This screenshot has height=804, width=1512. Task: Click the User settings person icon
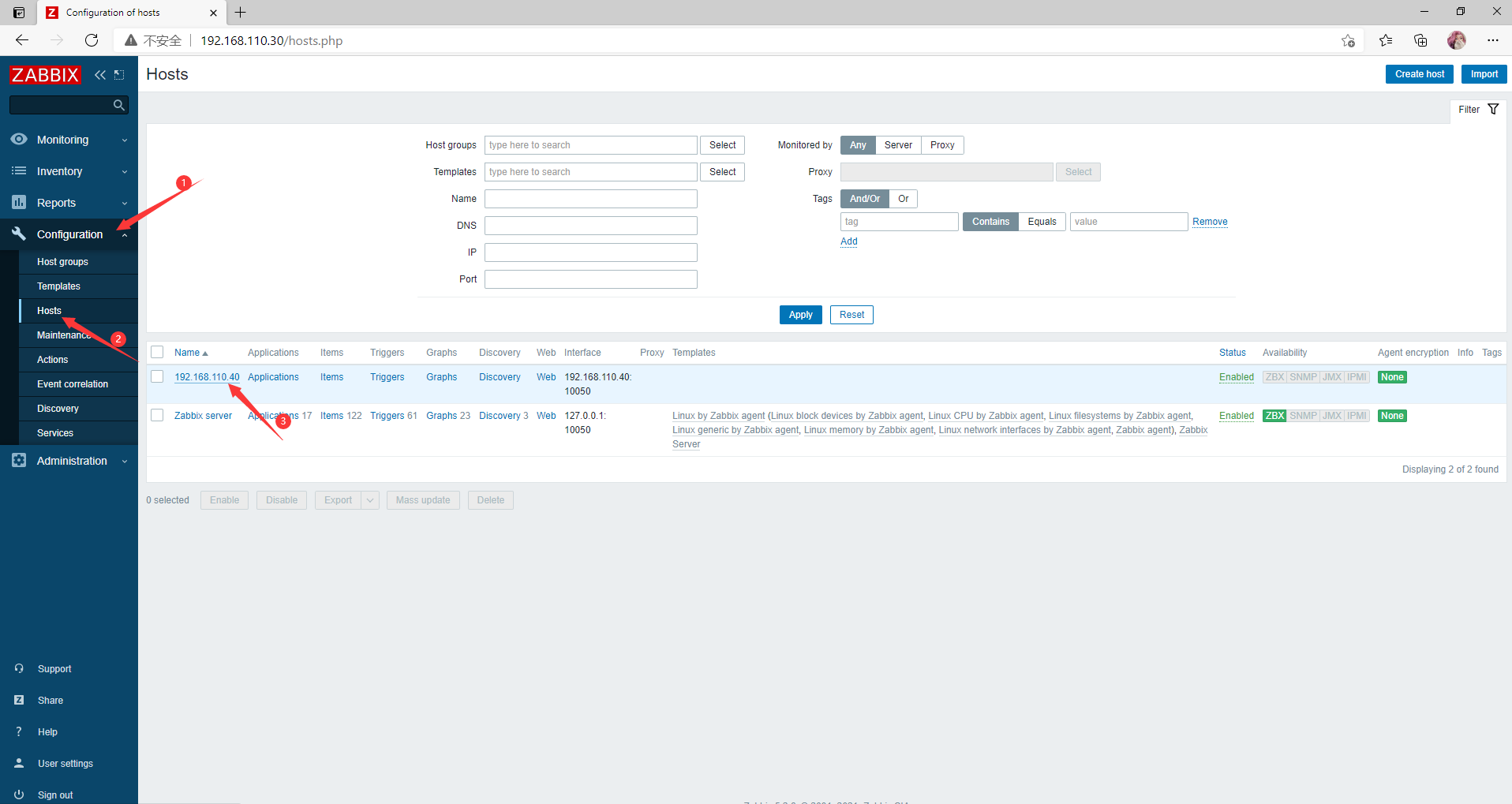point(19,763)
